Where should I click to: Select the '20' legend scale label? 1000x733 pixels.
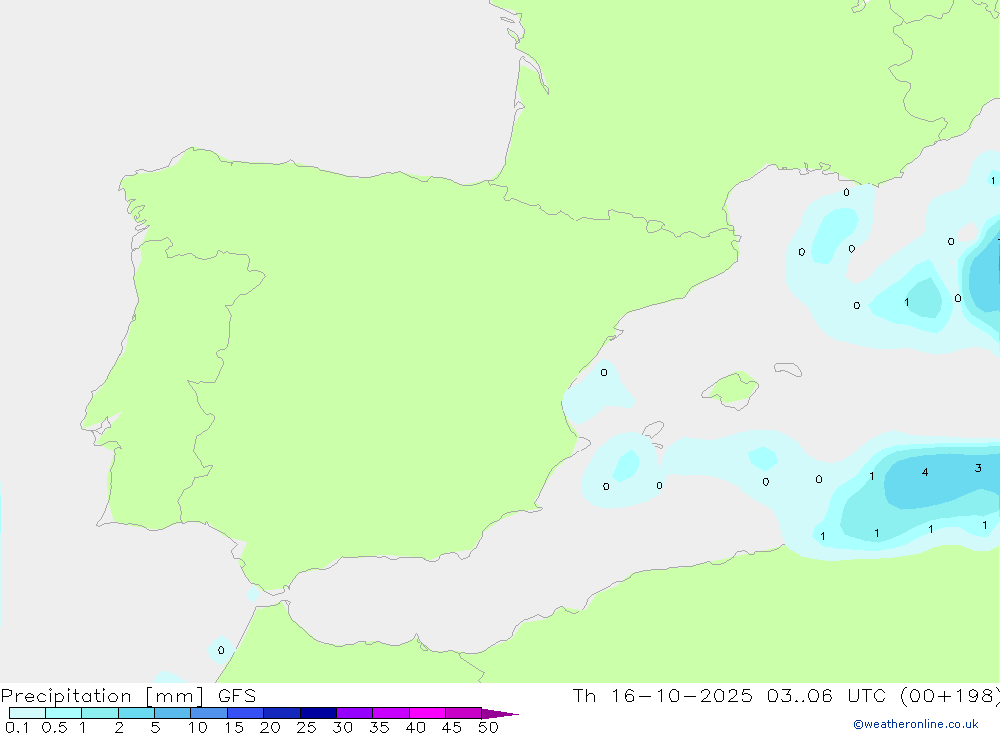click(x=270, y=727)
